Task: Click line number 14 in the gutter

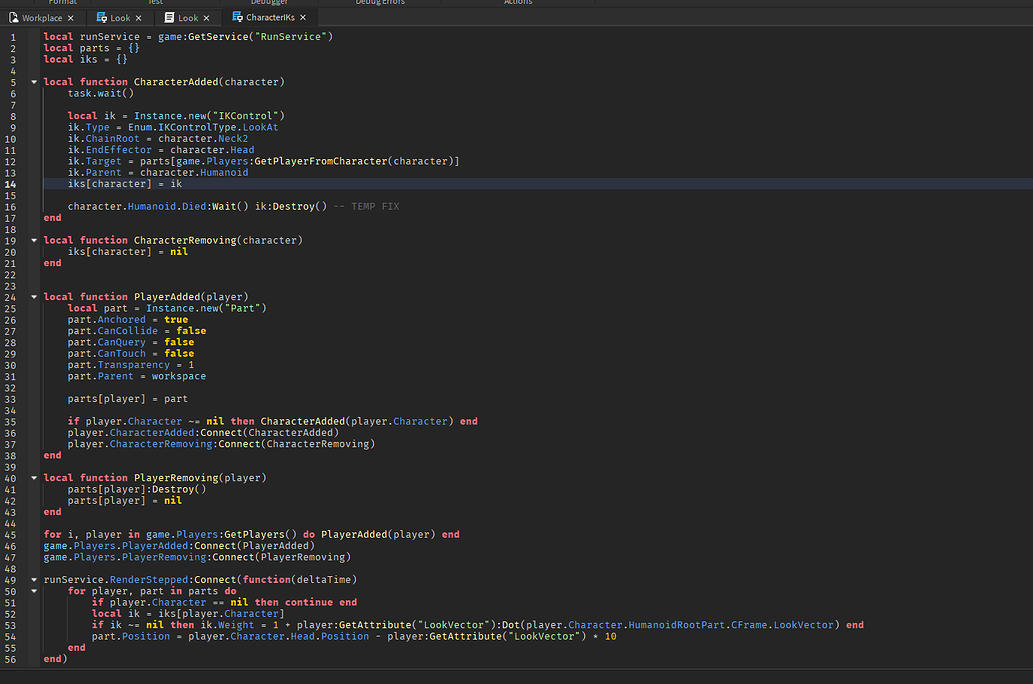Action: (x=11, y=183)
